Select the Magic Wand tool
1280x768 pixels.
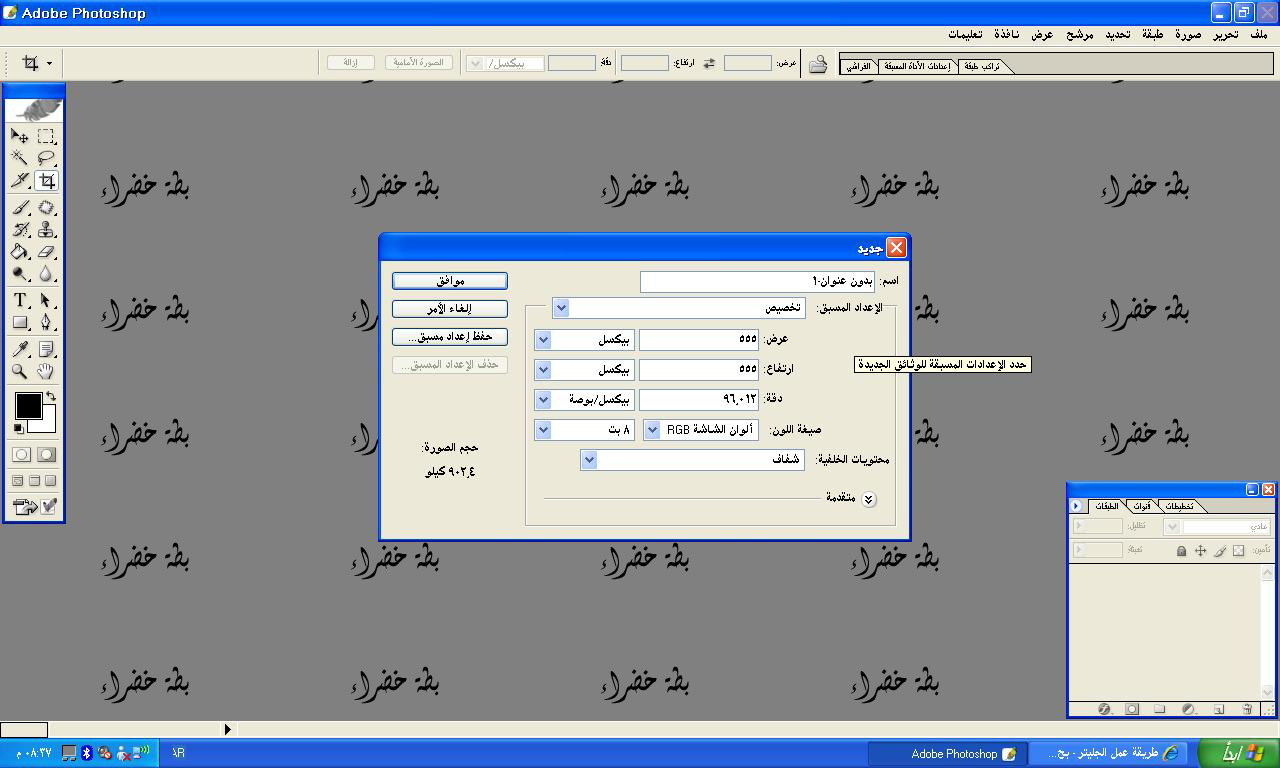click(20, 158)
